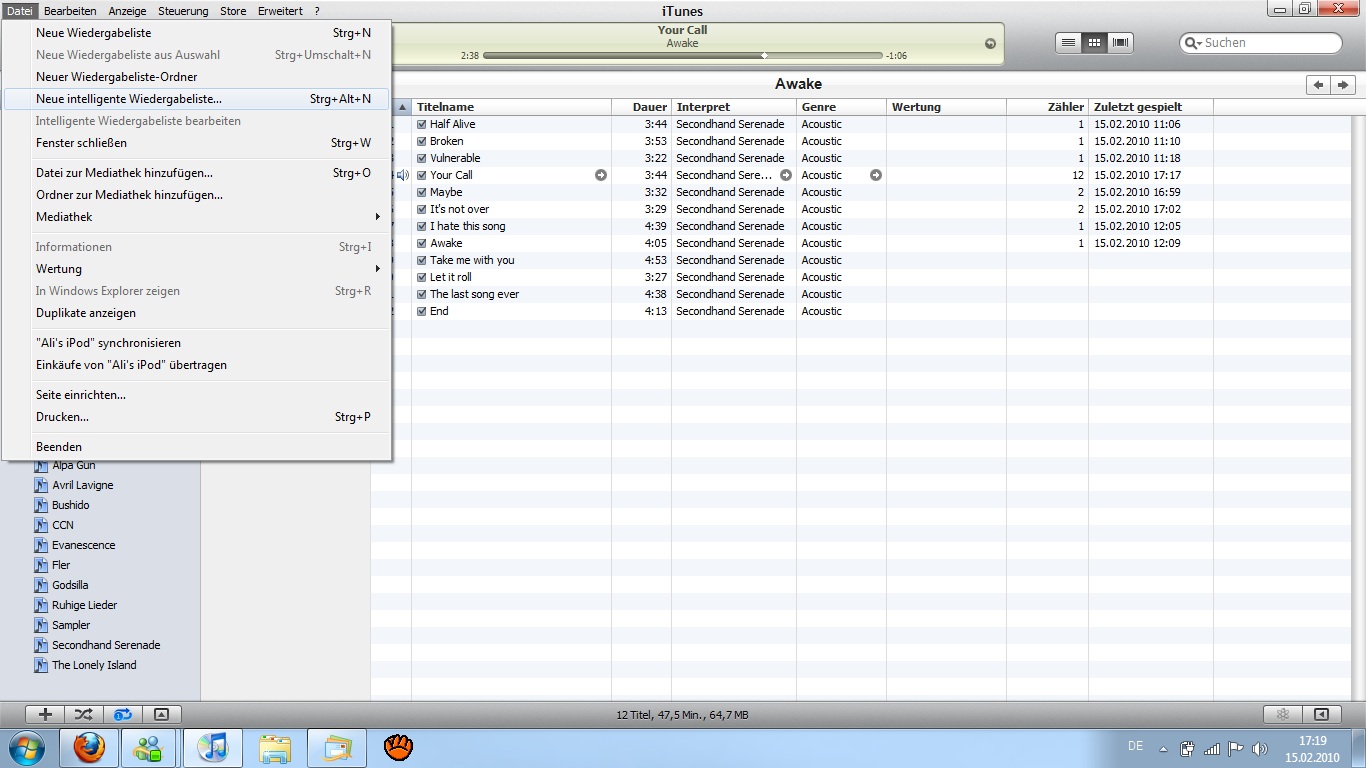Sort by the Titelname column header
1366x768 pixels.
coord(511,107)
